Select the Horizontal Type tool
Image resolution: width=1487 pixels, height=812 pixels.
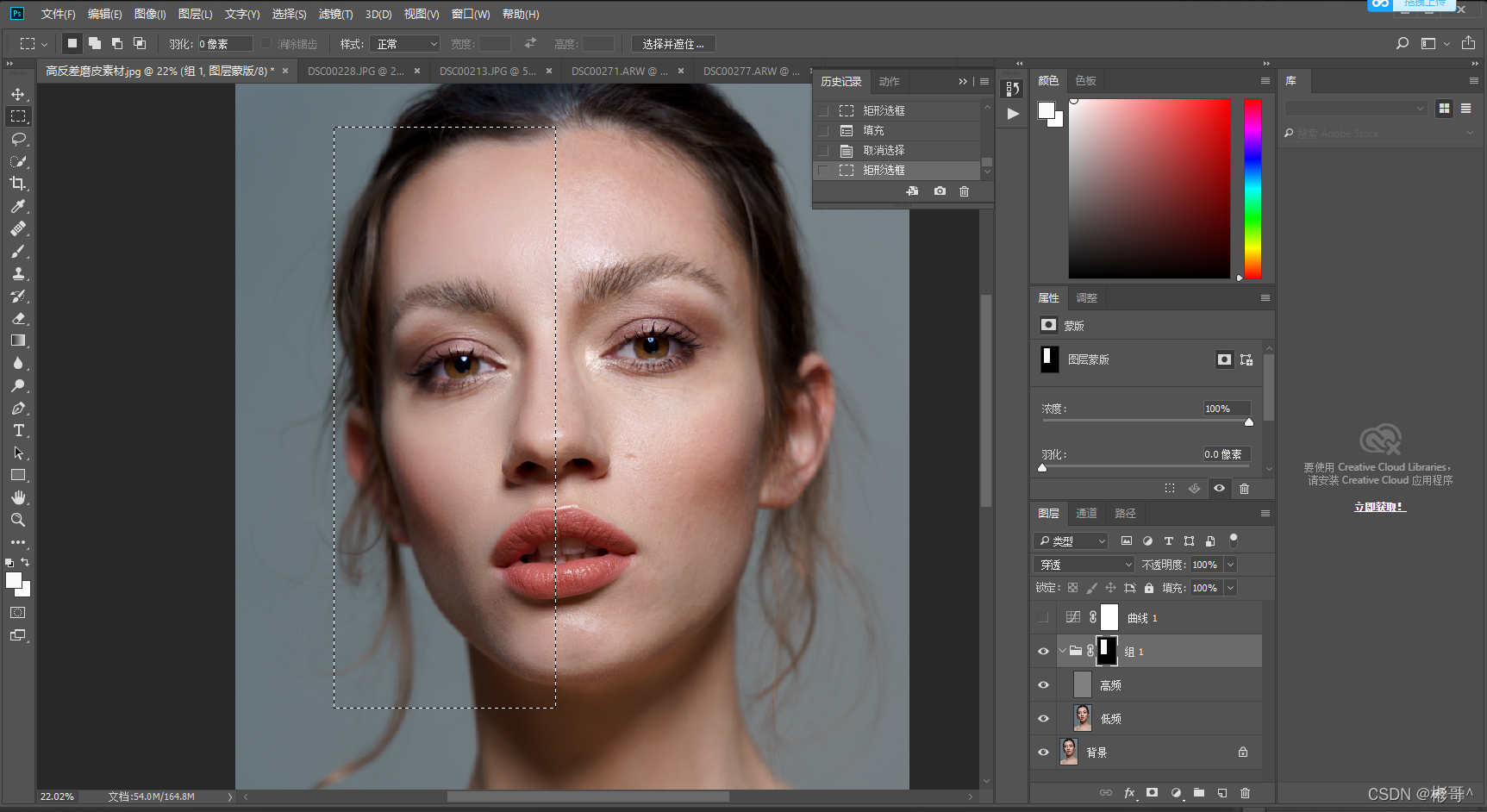18,430
